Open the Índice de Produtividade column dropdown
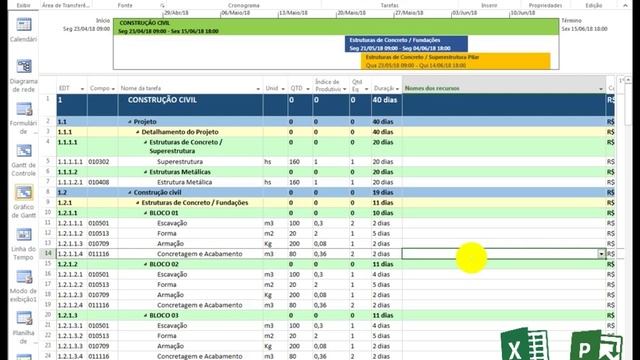 pyautogui.click(x=344, y=89)
